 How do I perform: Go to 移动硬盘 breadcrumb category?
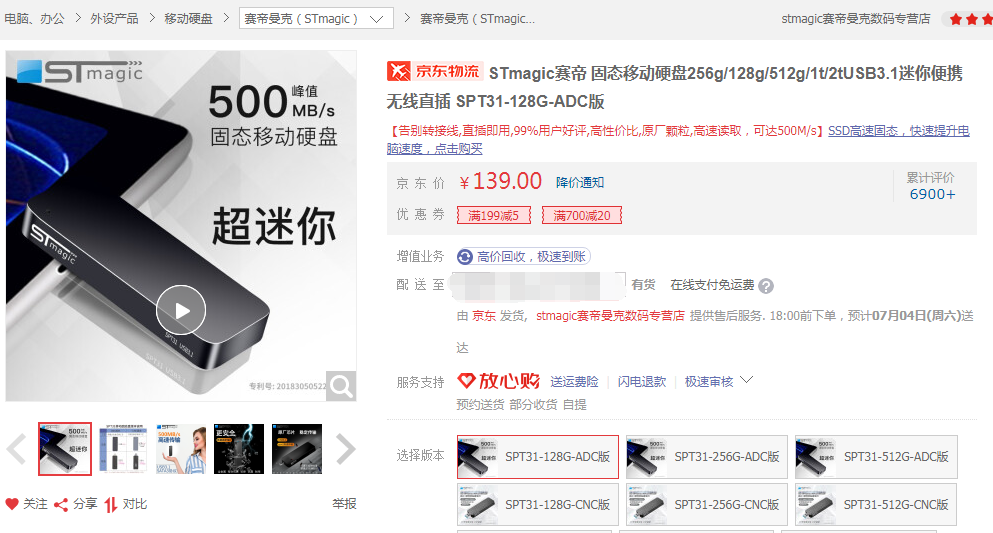pos(188,18)
